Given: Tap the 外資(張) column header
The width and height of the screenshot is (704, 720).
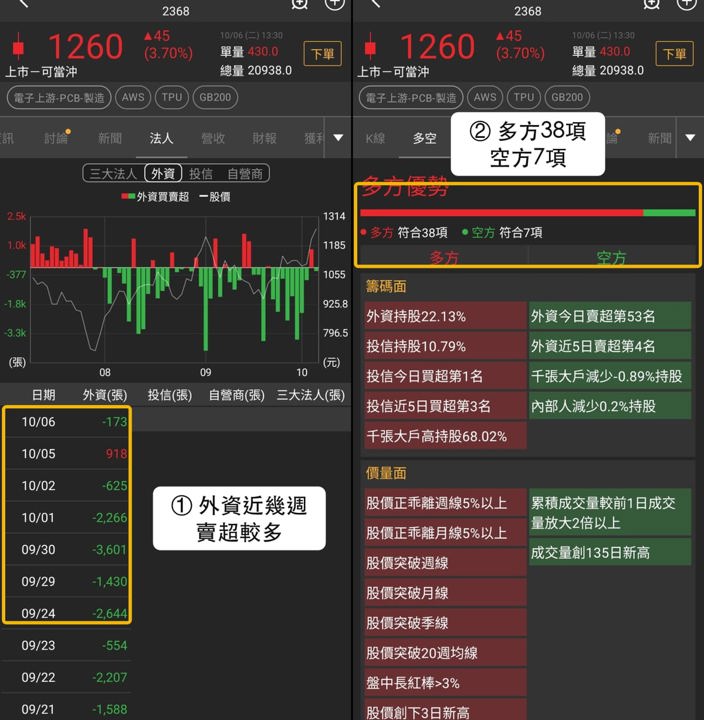Looking at the screenshot, I should coord(105,395).
